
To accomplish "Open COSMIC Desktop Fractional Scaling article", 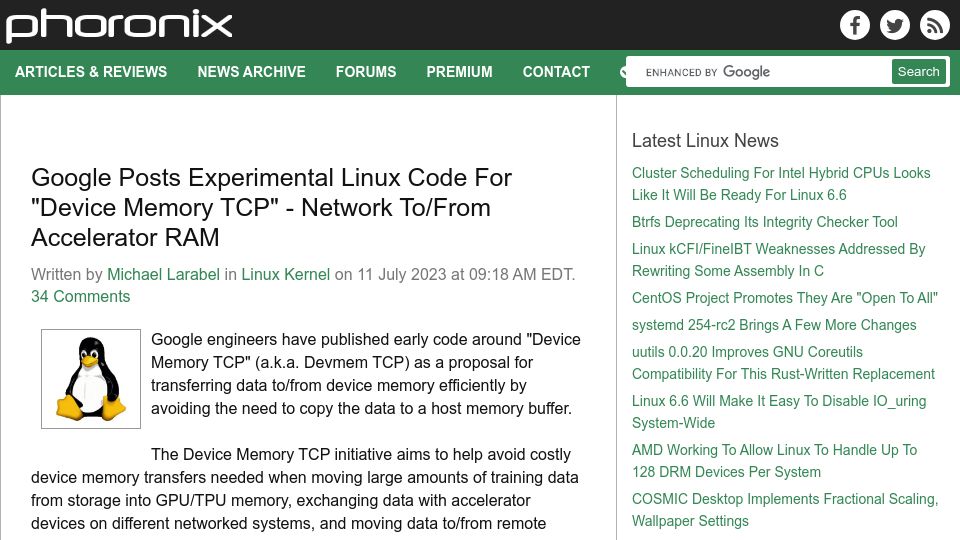I will click(x=785, y=509).
